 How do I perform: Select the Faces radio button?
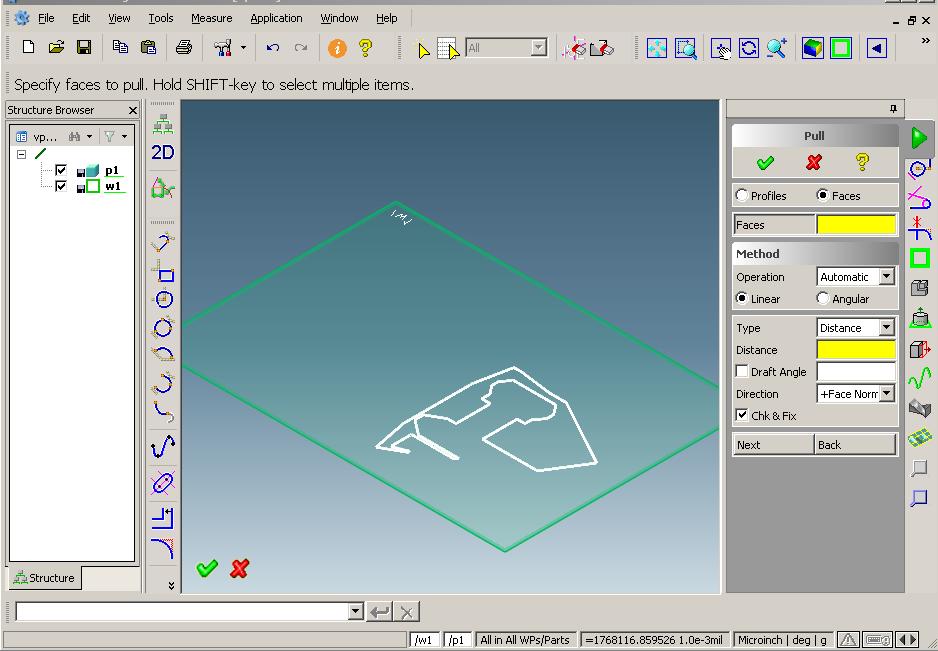[823, 195]
